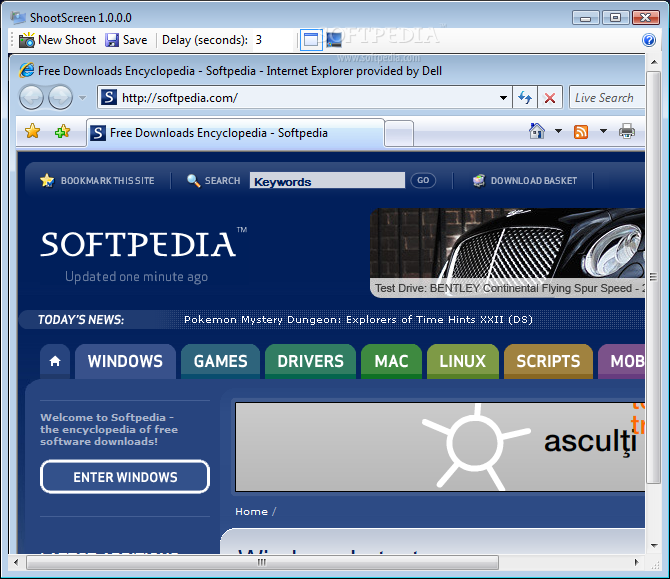Click the ENTER WINDOWS button

pyautogui.click(x=125, y=477)
